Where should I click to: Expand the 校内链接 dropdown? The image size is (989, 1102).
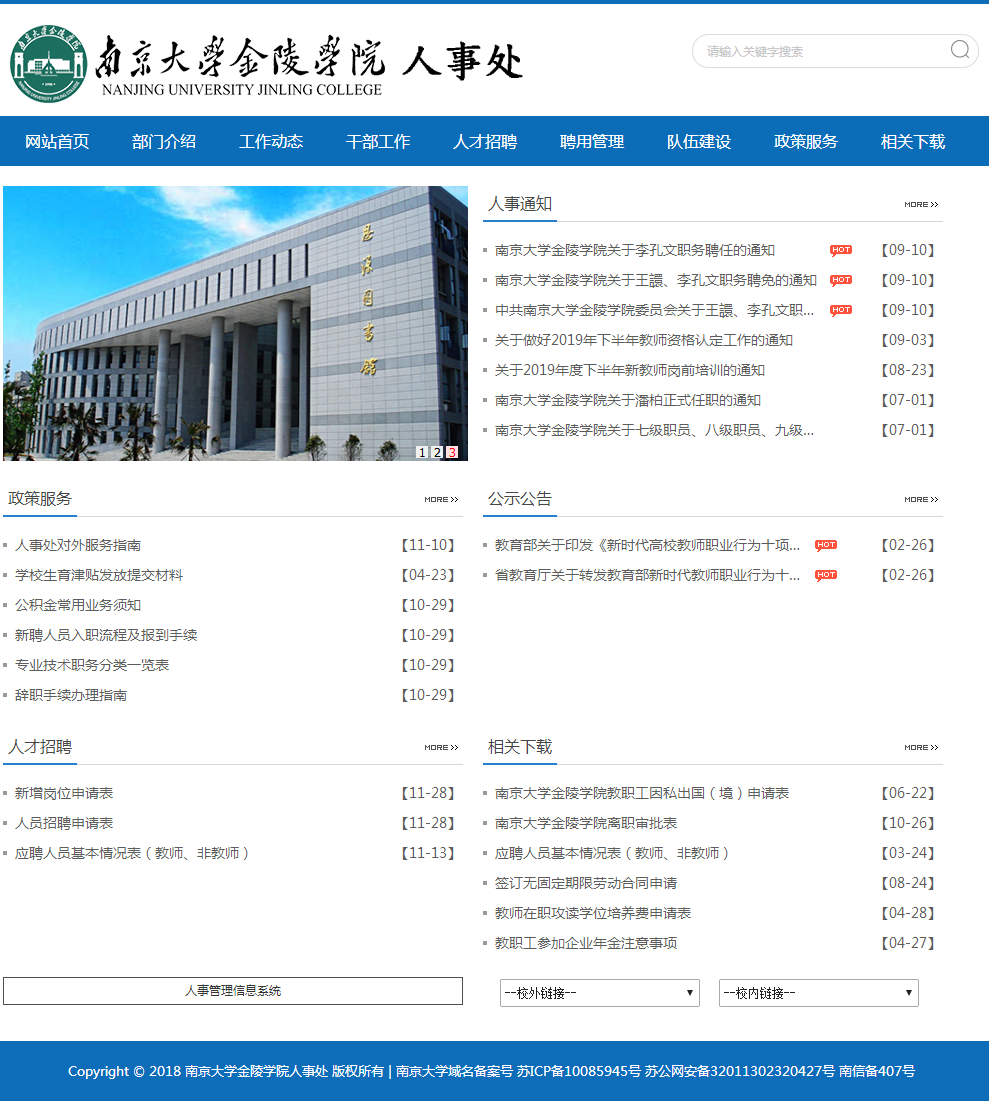coord(818,993)
